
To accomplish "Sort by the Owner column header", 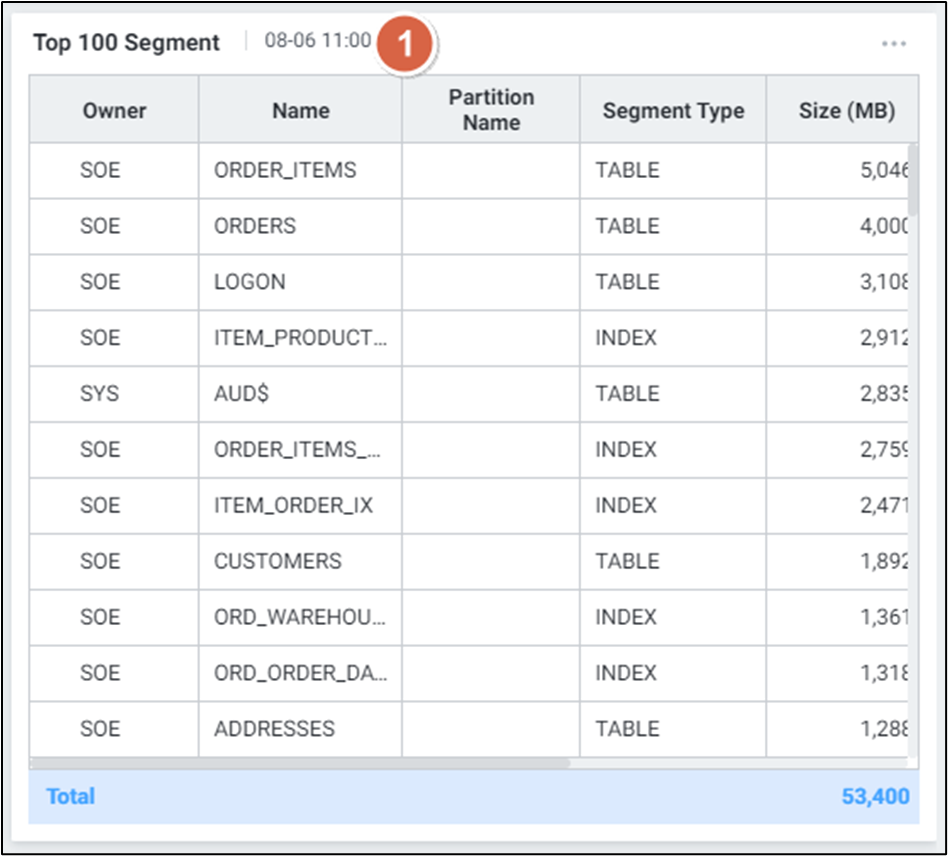I will (114, 110).
